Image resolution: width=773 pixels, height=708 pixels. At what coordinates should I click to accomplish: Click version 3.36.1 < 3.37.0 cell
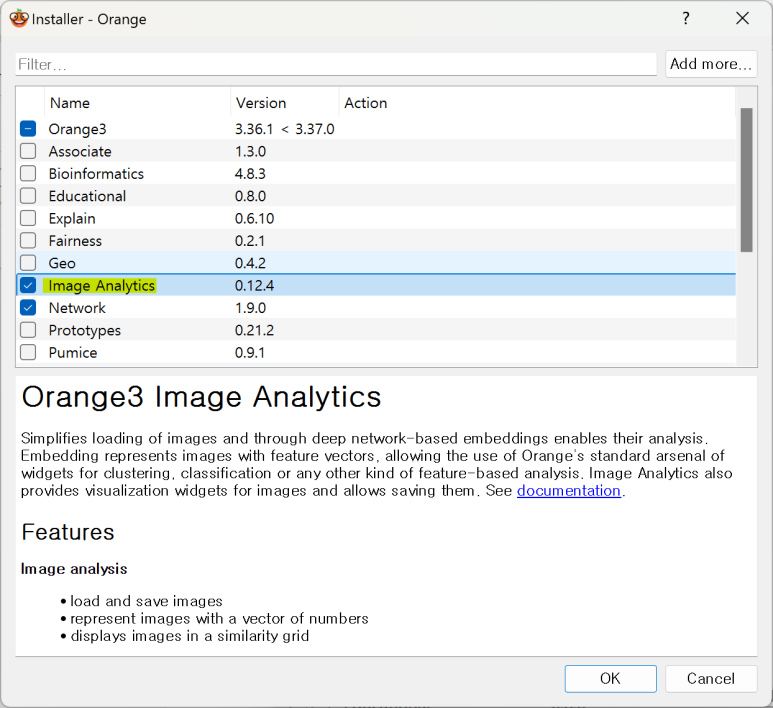click(x=284, y=129)
